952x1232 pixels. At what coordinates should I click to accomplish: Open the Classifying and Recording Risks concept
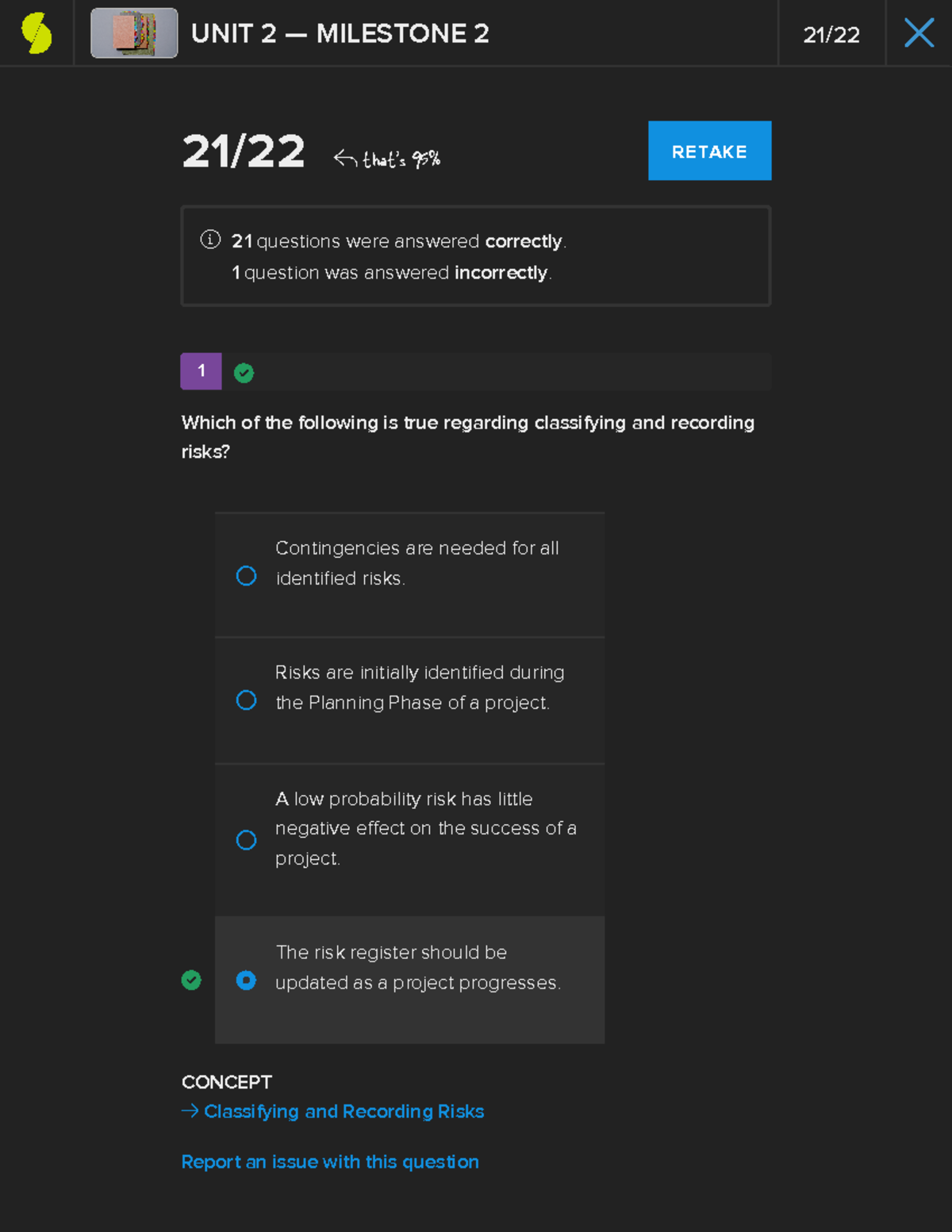[x=343, y=1111]
